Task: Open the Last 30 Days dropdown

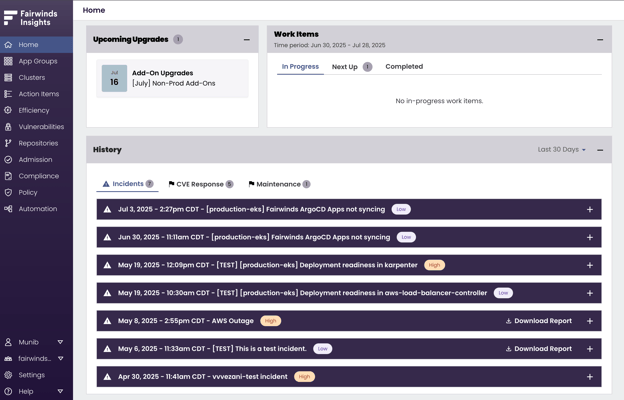Action: click(562, 150)
